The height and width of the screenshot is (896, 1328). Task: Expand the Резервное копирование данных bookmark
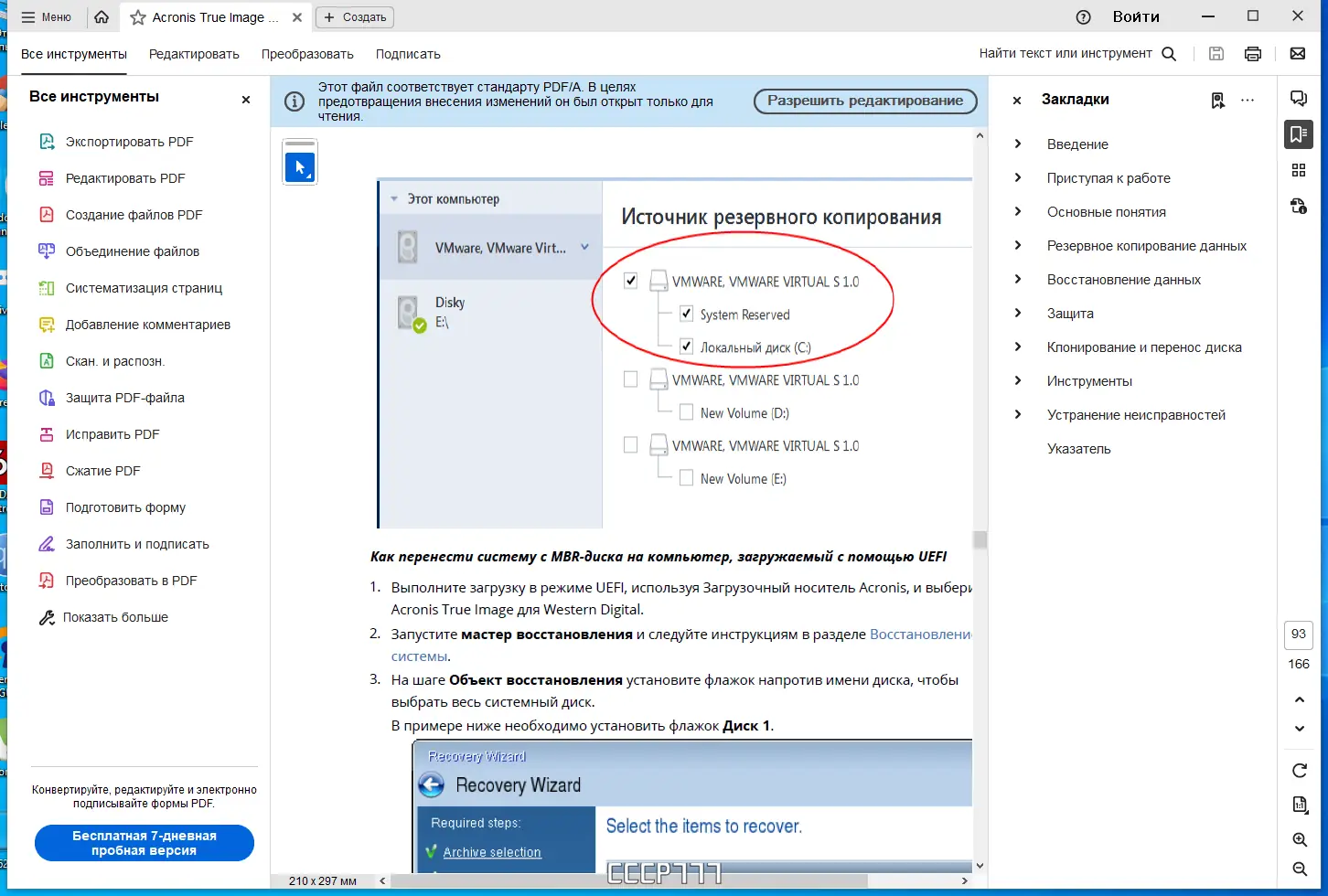pos(1017,245)
